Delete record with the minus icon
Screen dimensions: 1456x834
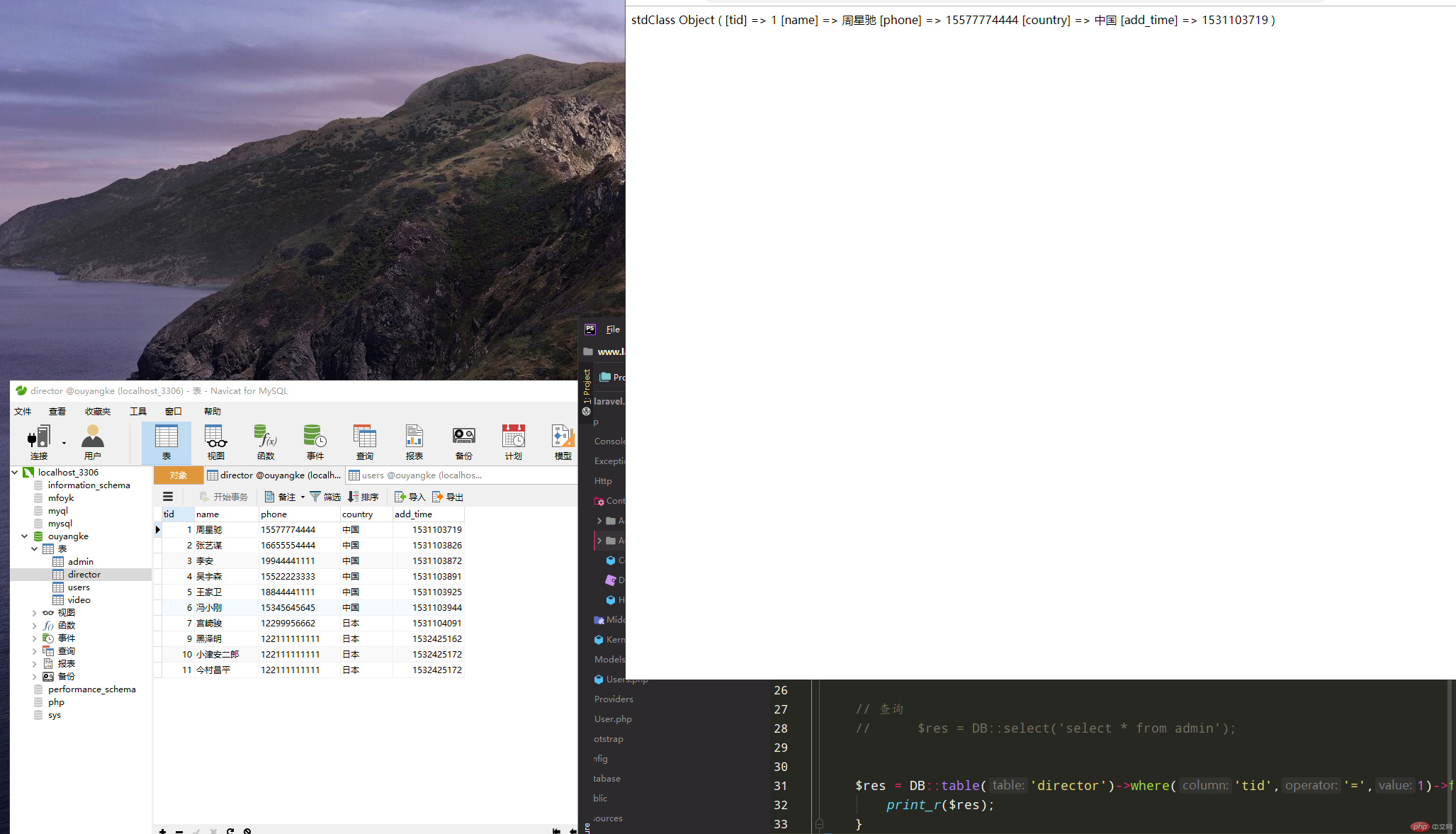tap(179, 830)
